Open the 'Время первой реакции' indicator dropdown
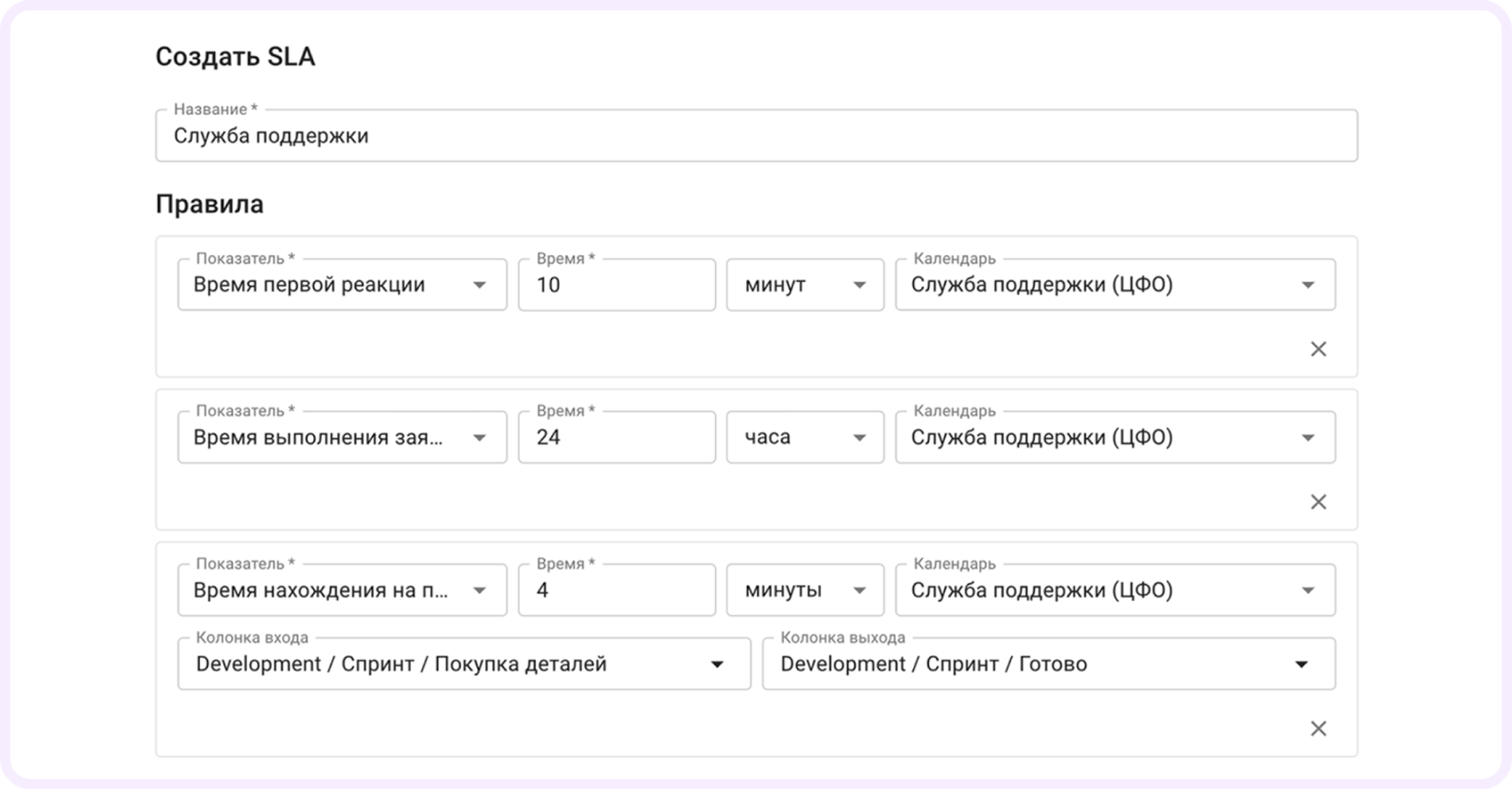 [x=342, y=285]
